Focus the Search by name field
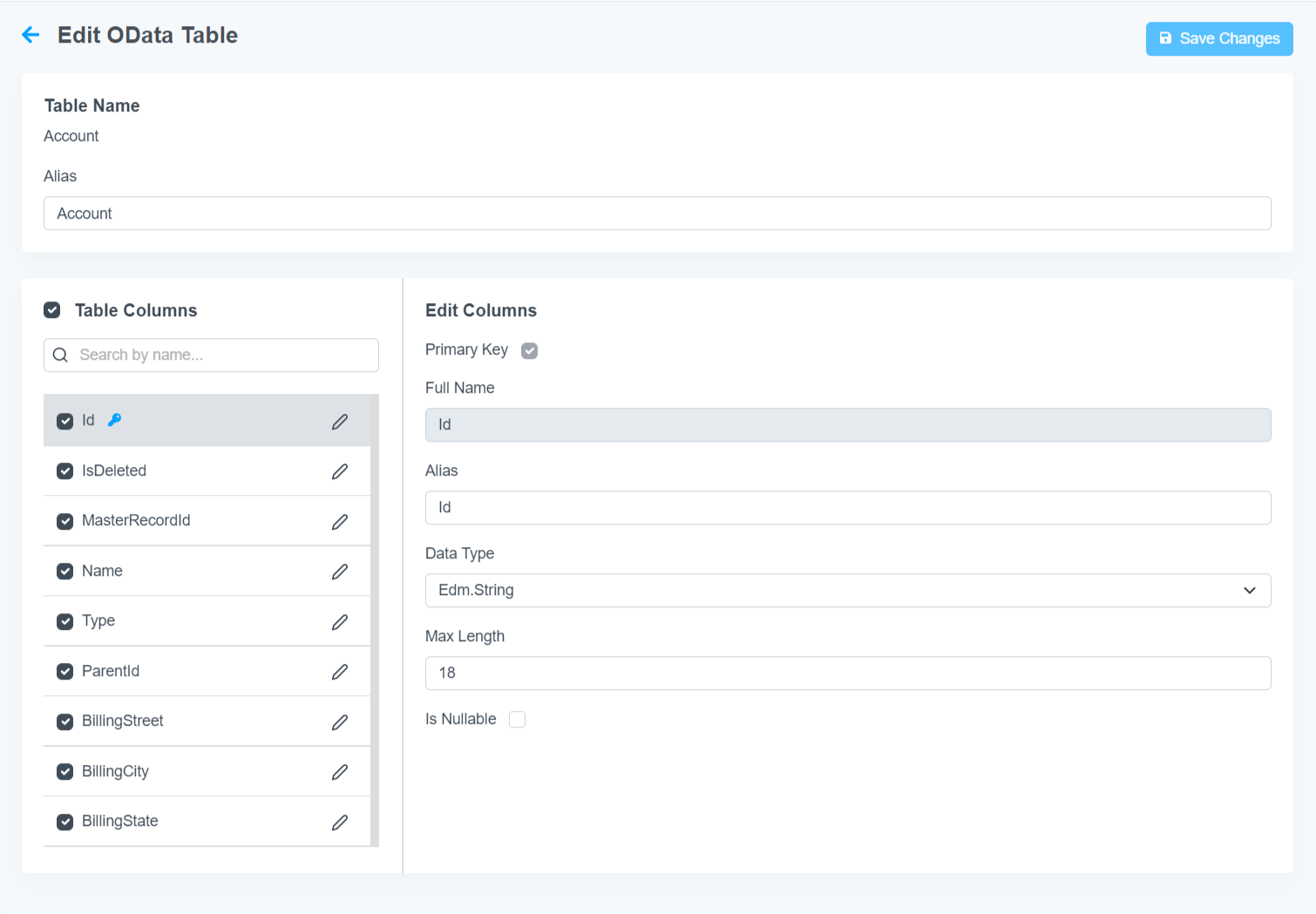Viewport: 1316px width, 914px height. click(222, 355)
